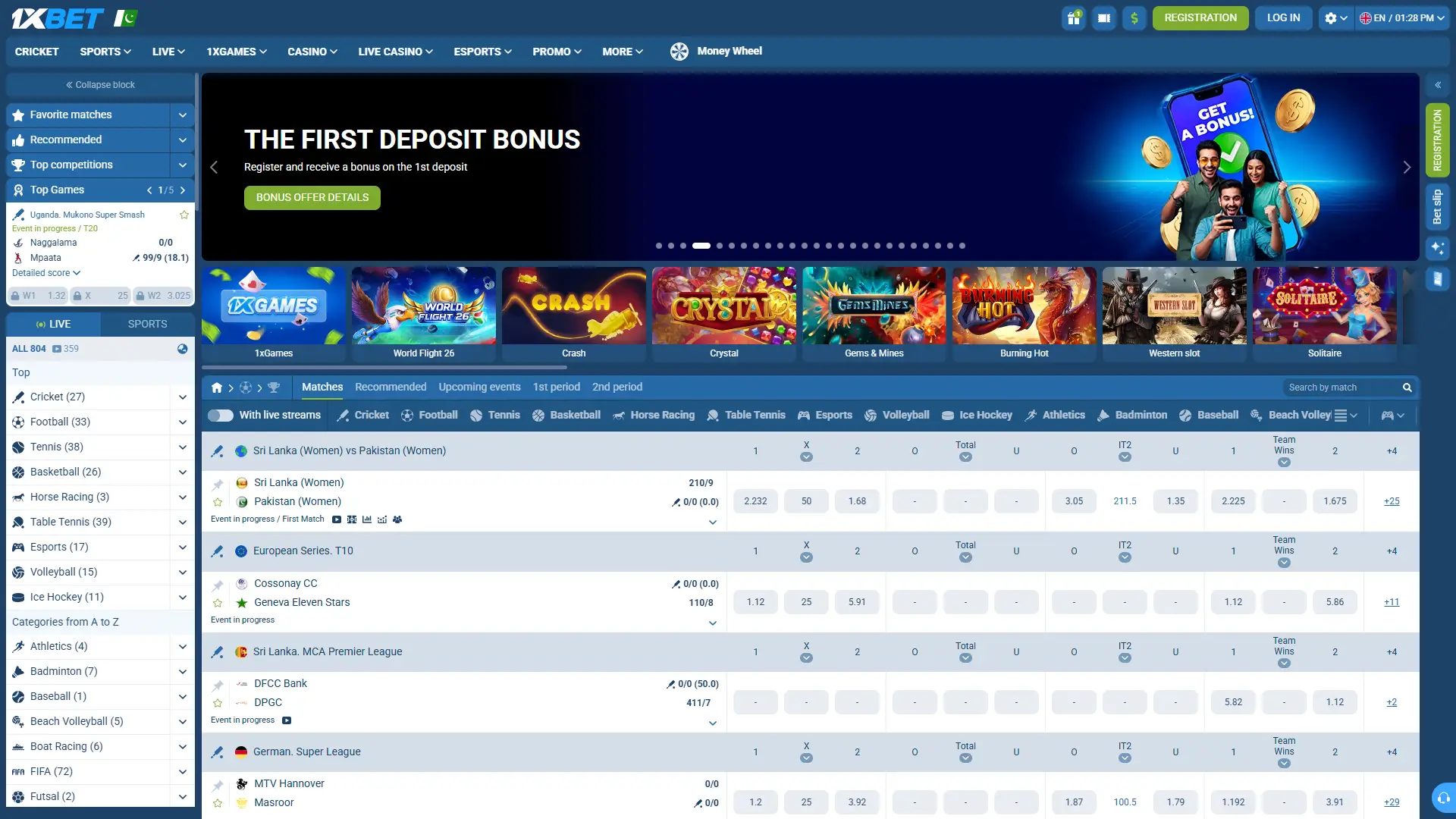This screenshot has width=1456, height=819.
Task: Expand Ice Hockey (11) in sidebar
Action: pyautogui.click(x=182, y=598)
